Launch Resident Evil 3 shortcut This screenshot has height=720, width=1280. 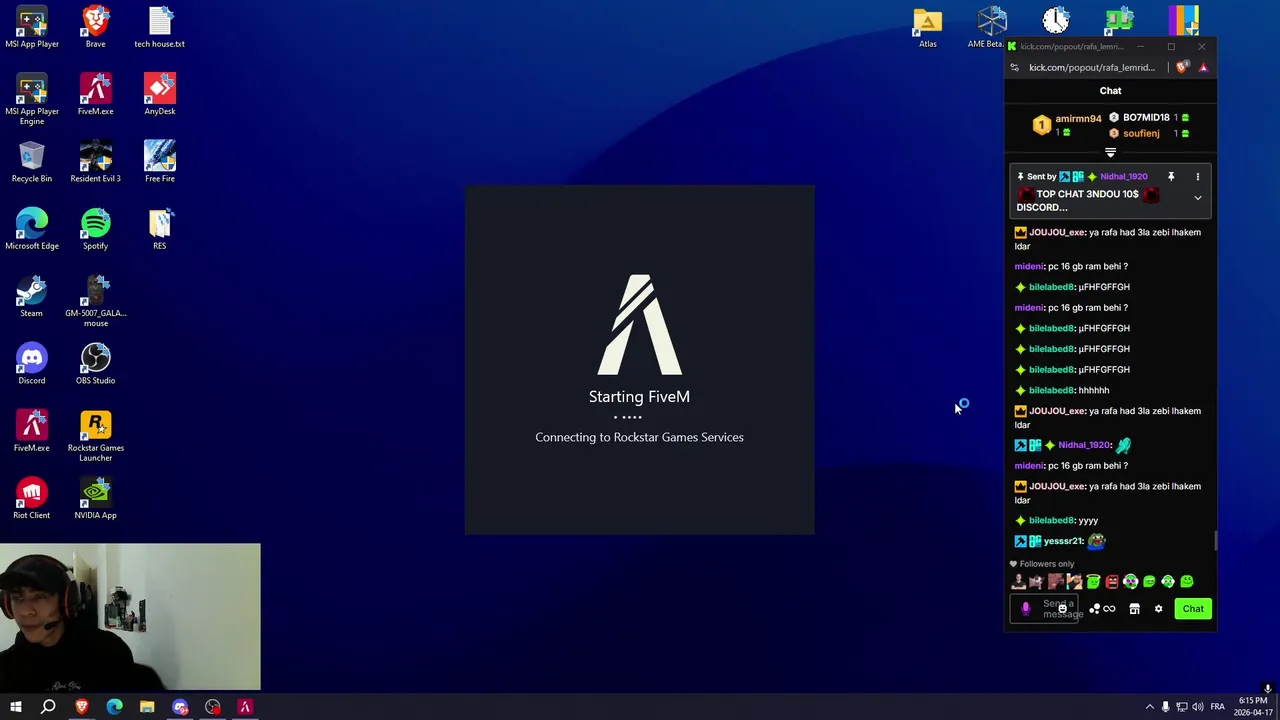click(95, 161)
